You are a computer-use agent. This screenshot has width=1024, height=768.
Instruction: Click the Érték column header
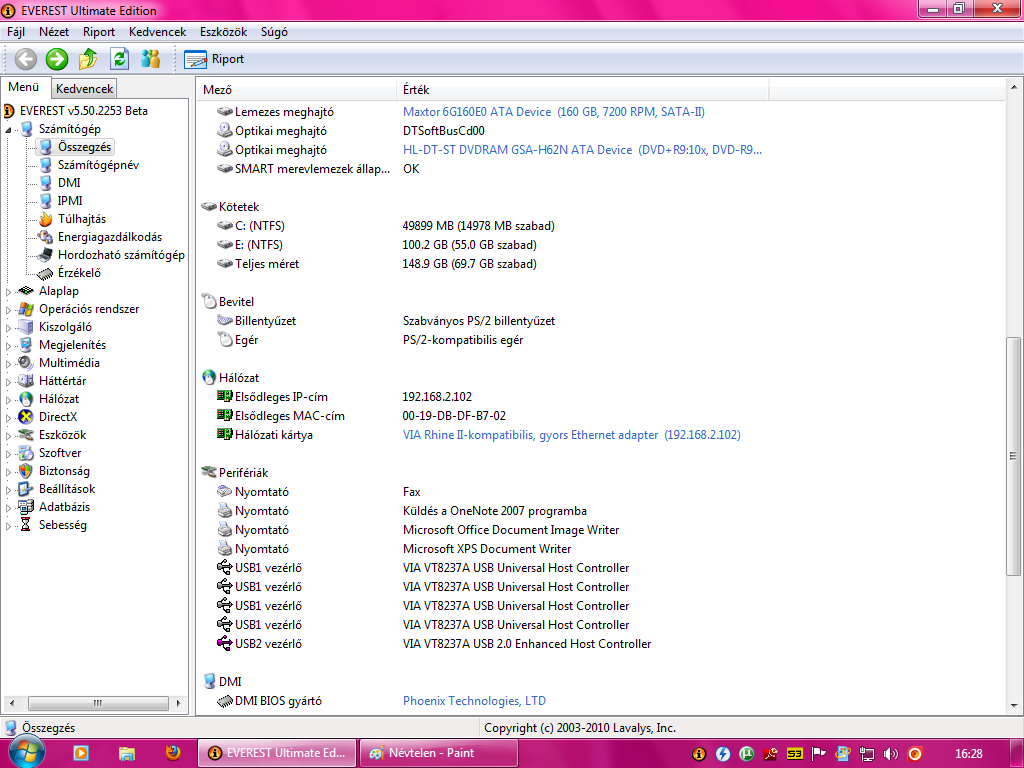(583, 89)
